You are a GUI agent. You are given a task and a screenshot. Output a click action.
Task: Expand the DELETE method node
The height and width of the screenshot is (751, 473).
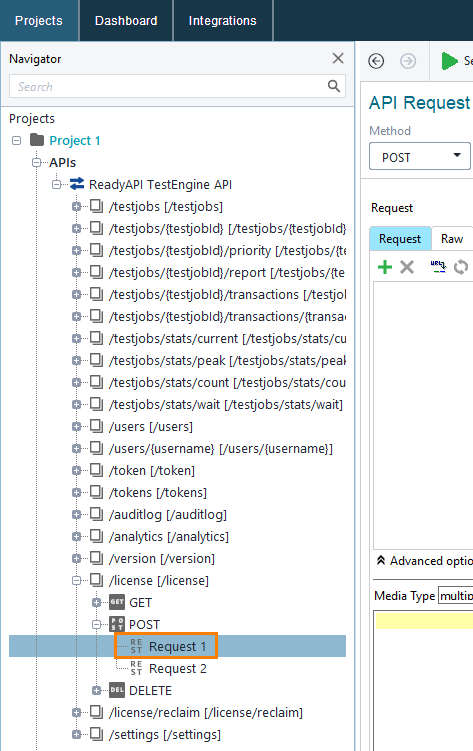97,691
